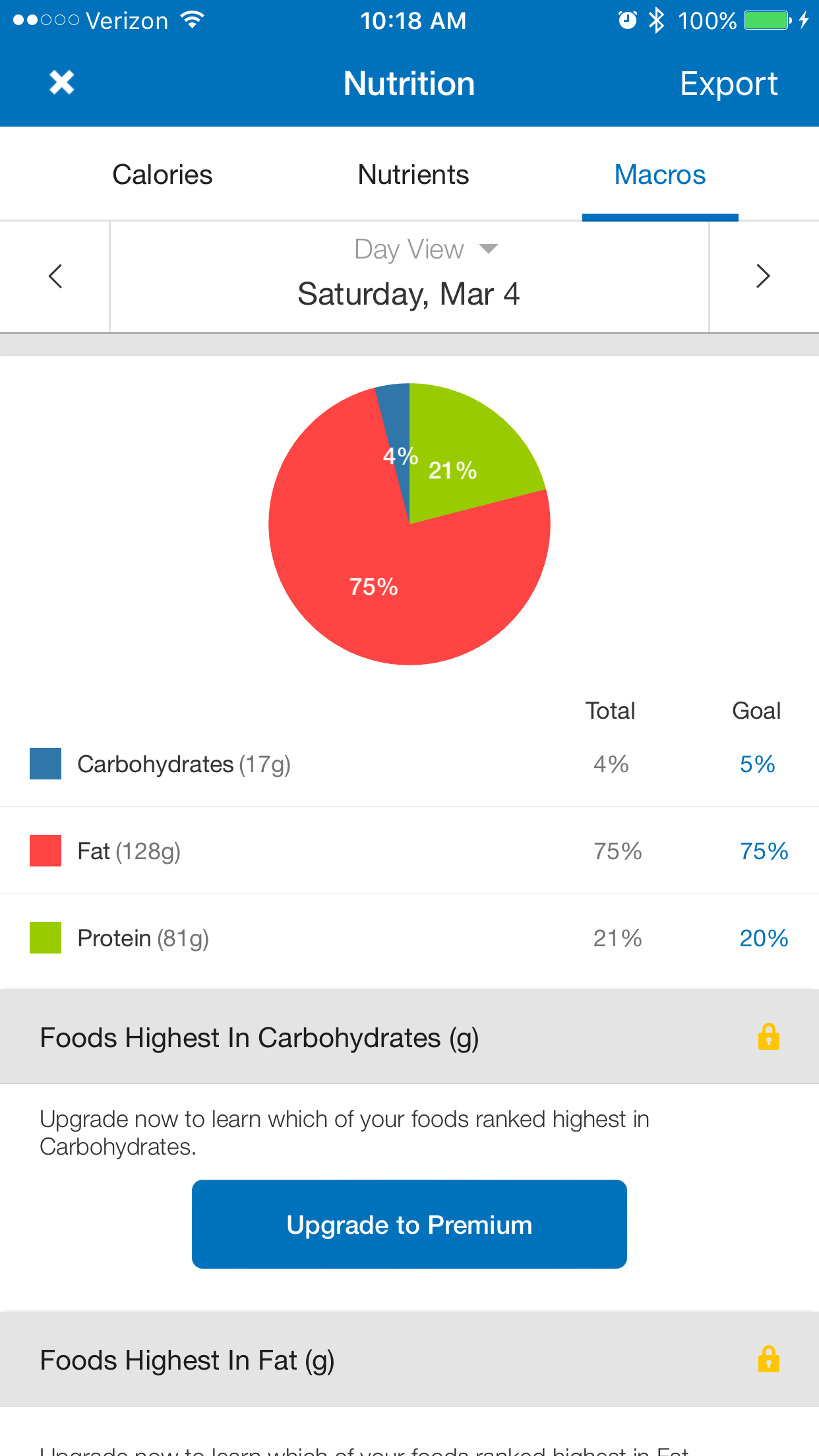The width and height of the screenshot is (819, 1456).
Task: Go to the next day with right arrow
Action: pyautogui.click(x=763, y=276)
